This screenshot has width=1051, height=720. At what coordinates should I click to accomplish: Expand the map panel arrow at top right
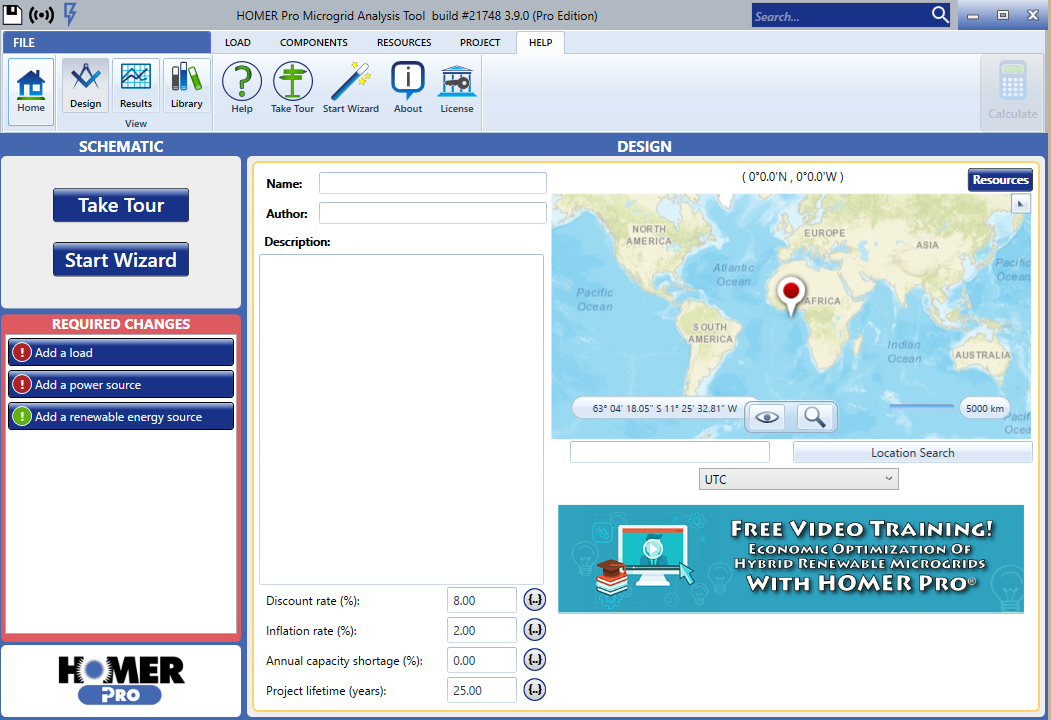pyautogui.click(x=1020, y=204)
